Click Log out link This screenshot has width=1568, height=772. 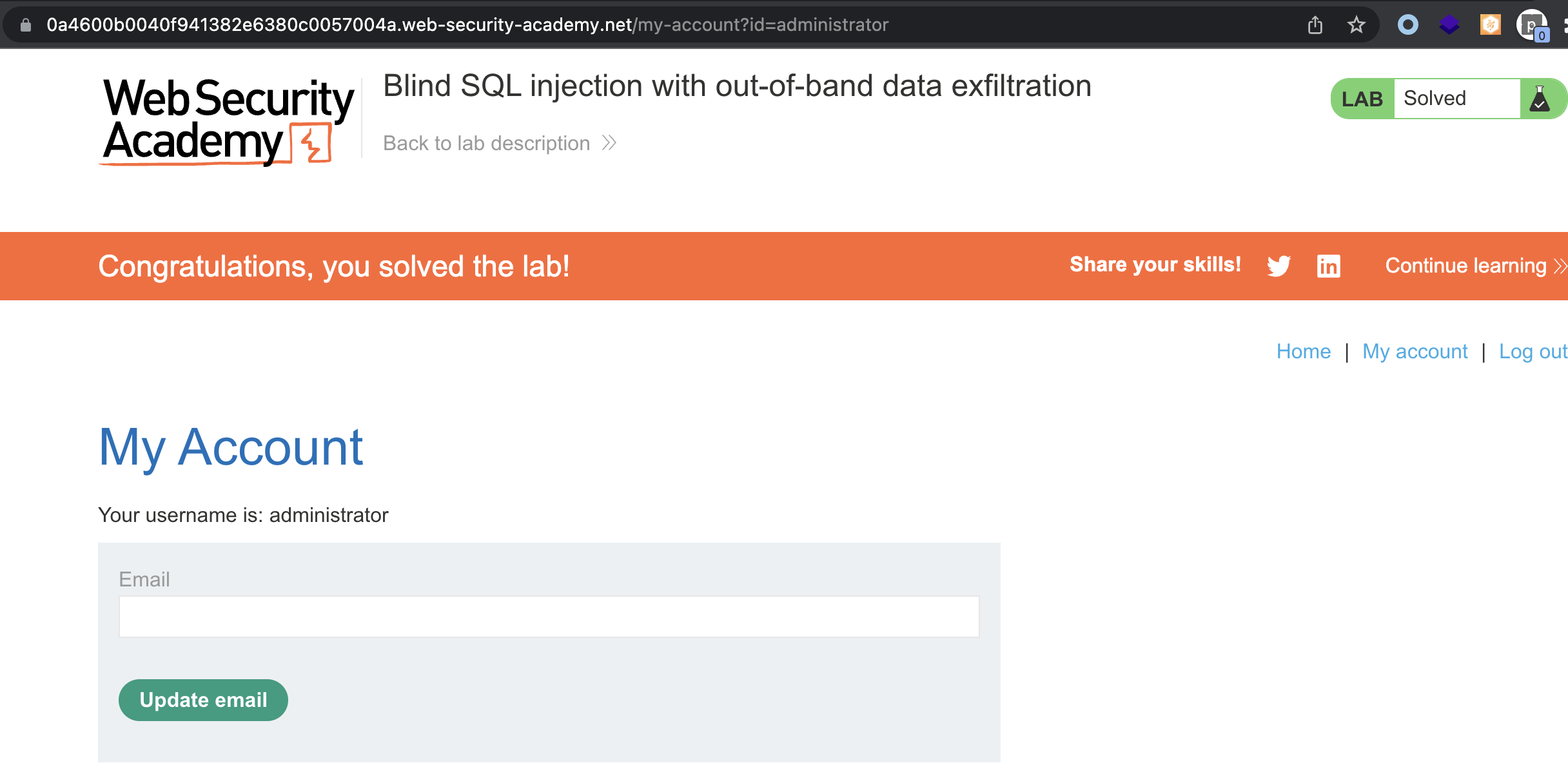click(x=1532, y=351)
